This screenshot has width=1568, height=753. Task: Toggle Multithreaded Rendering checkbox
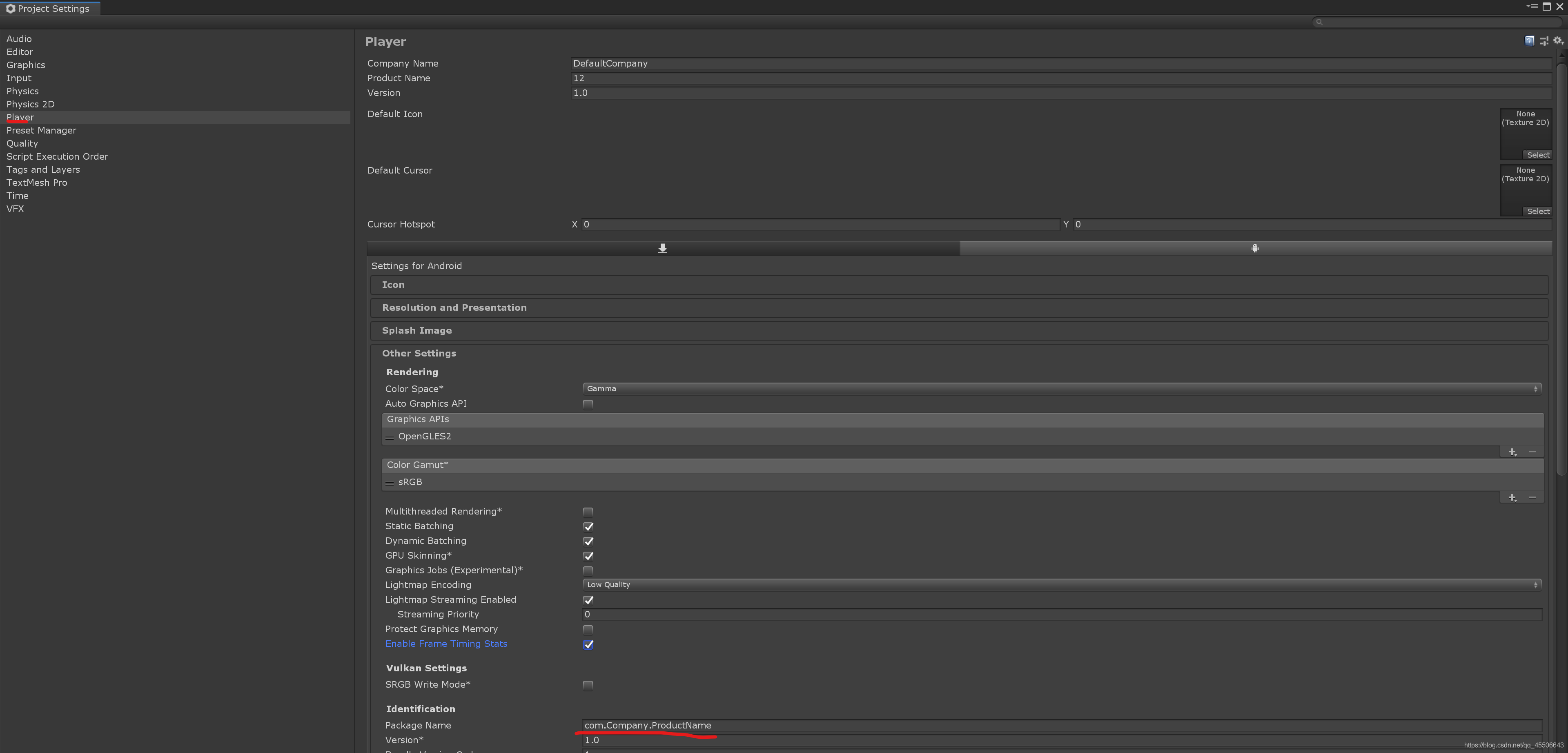(588, 511)
